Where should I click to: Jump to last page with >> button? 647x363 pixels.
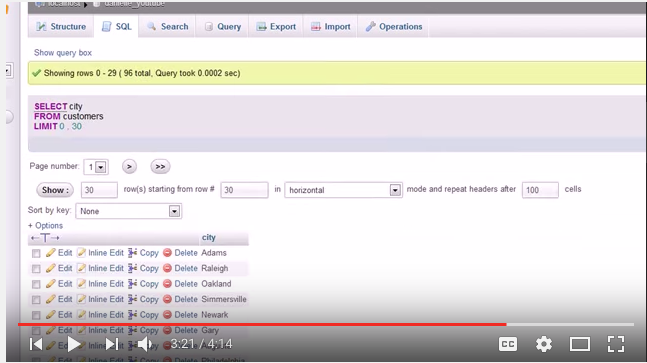[160, 167]
